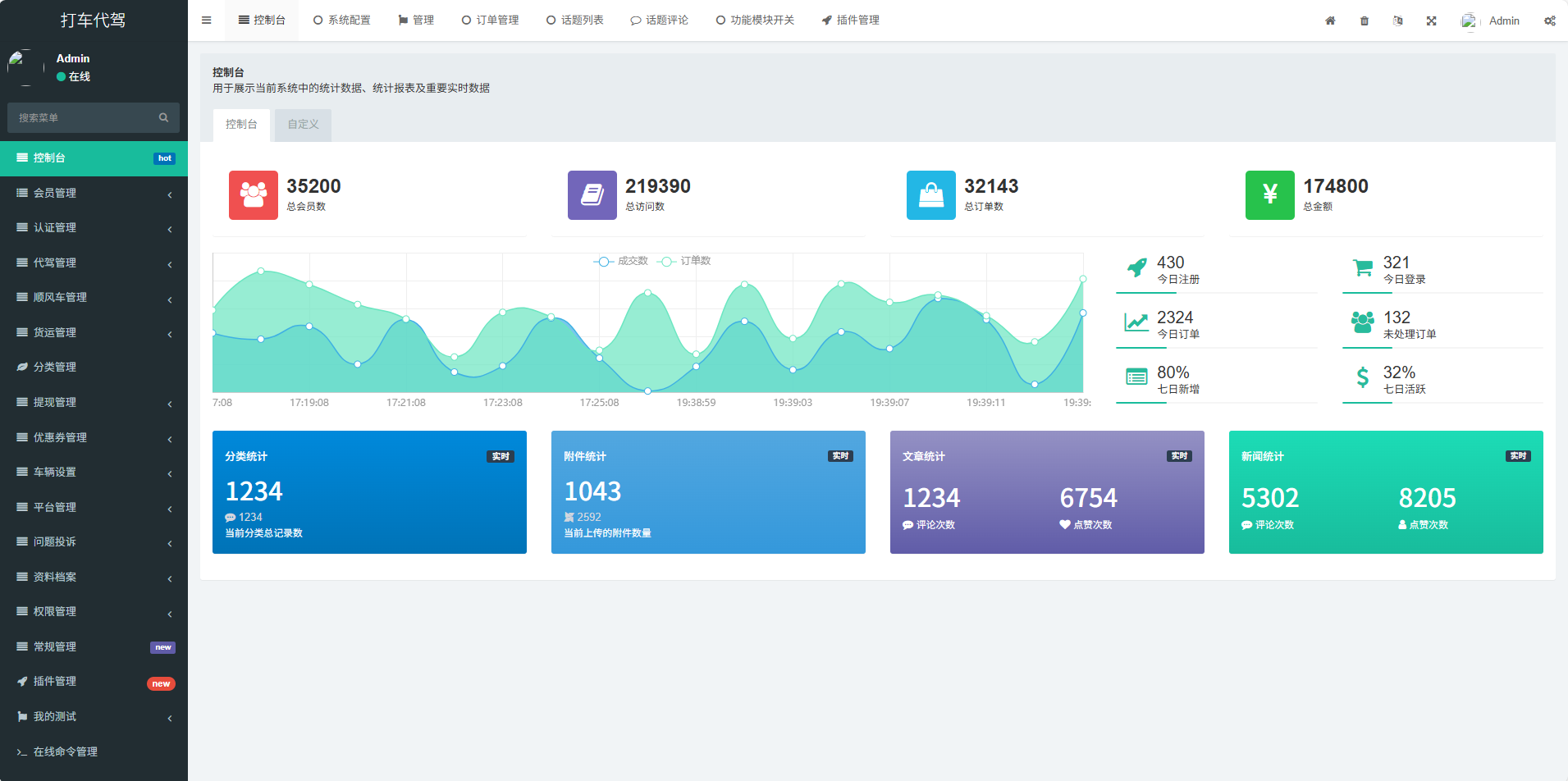This screenshot has width=1568, height=781.
Task: Expand the 资料档案 sidebar menu
Action: point(94,577)
